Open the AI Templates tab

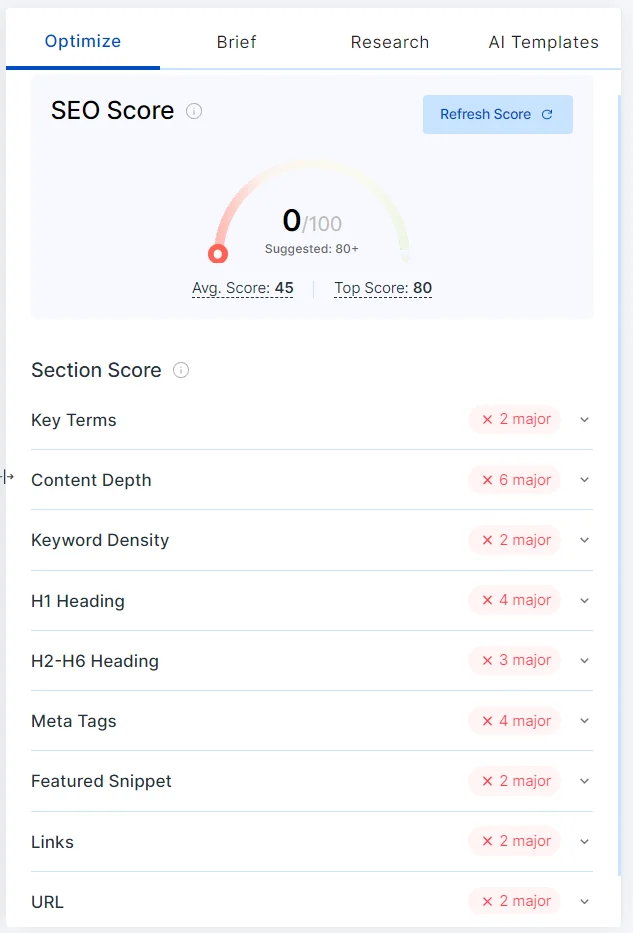click(x=543, y=42)
